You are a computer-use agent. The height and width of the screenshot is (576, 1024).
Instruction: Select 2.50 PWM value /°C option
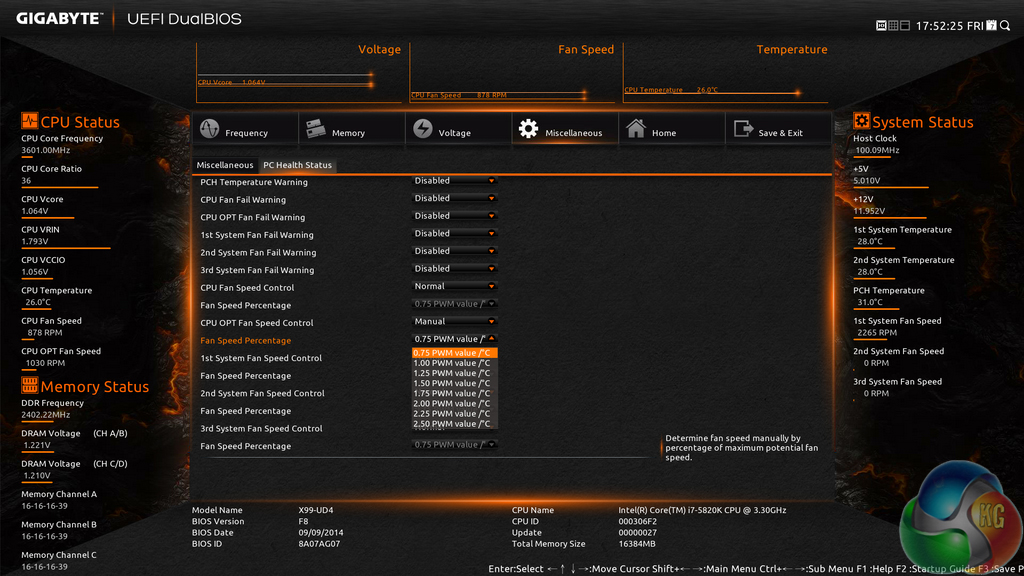click(452, 424)
